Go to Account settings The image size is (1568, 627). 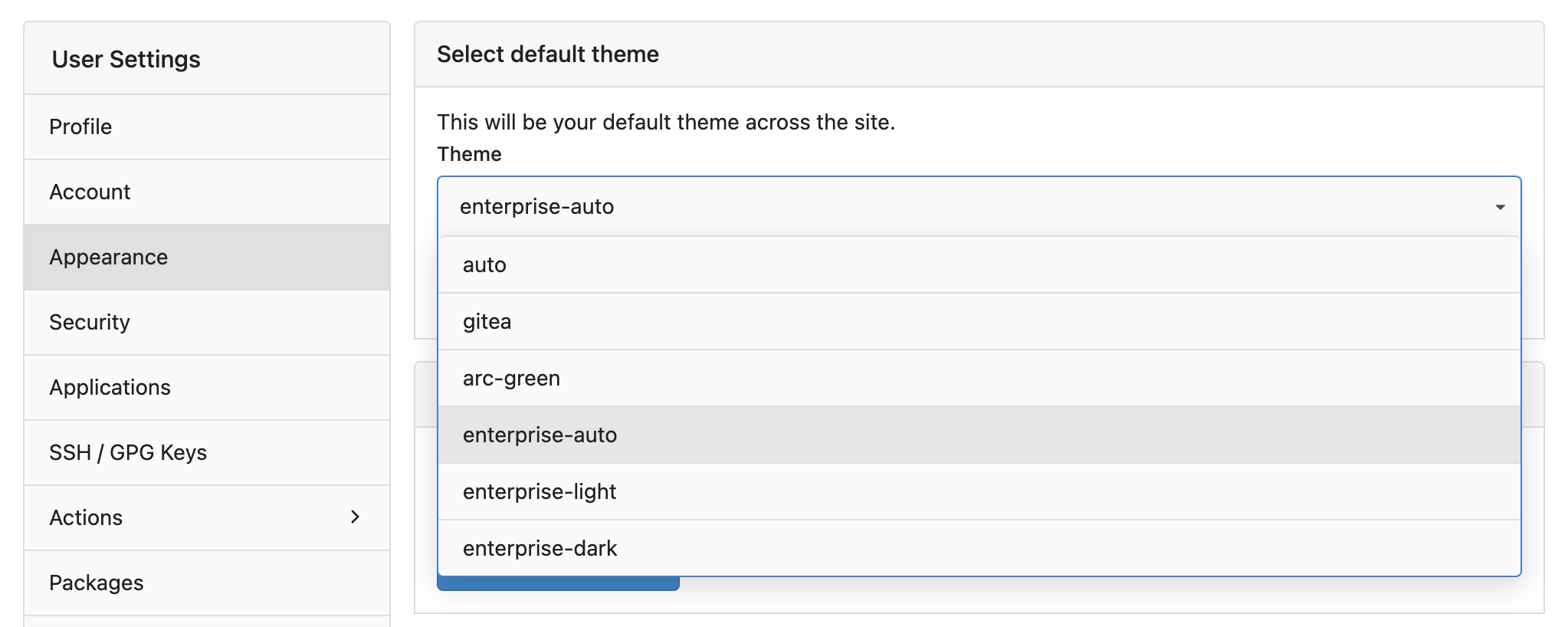point(90,192)
